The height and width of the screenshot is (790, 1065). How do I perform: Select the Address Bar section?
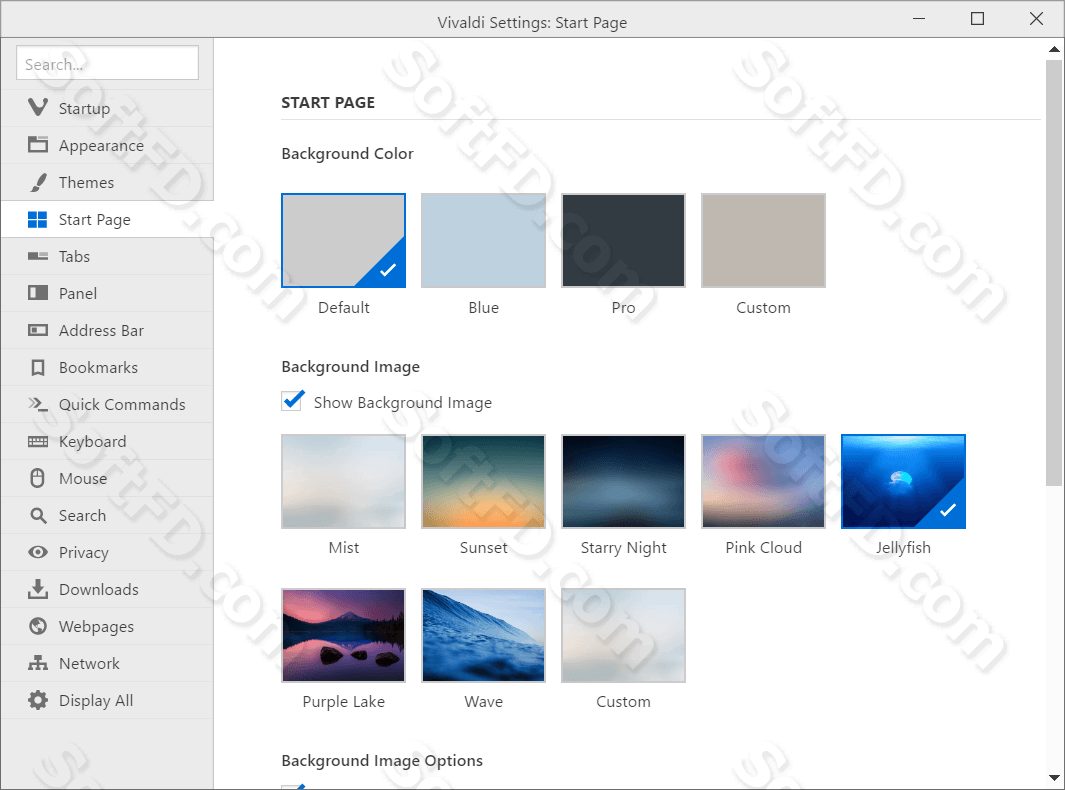[x=107, y=330]
